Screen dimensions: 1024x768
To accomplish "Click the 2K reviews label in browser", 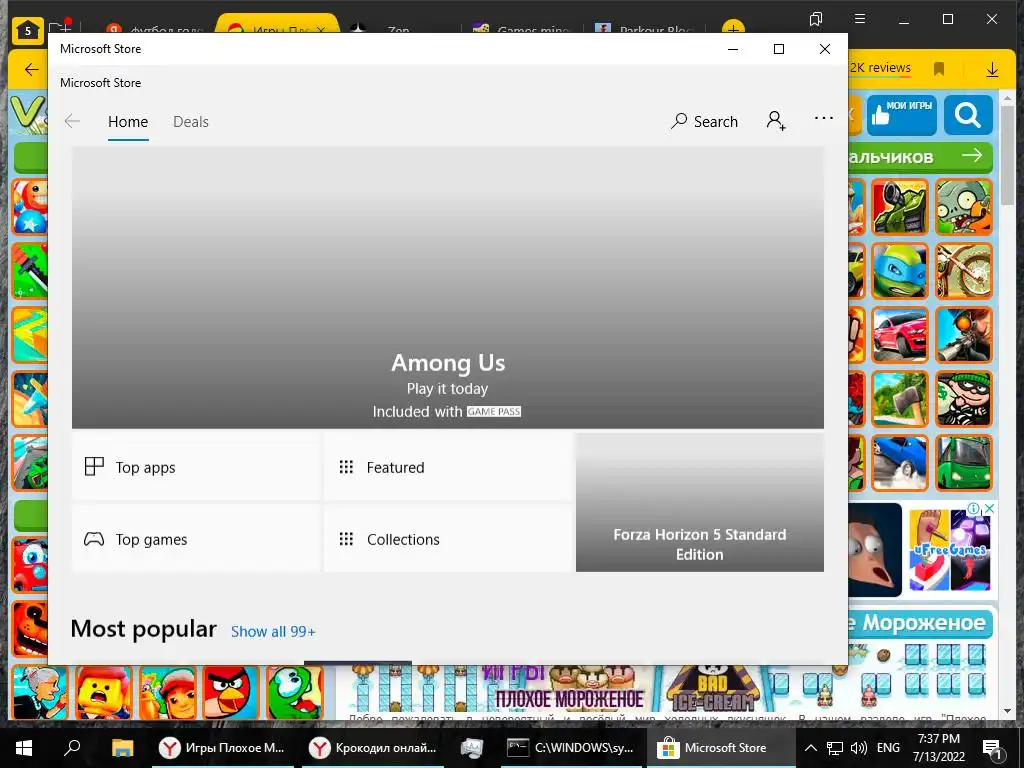I will 880,67.
